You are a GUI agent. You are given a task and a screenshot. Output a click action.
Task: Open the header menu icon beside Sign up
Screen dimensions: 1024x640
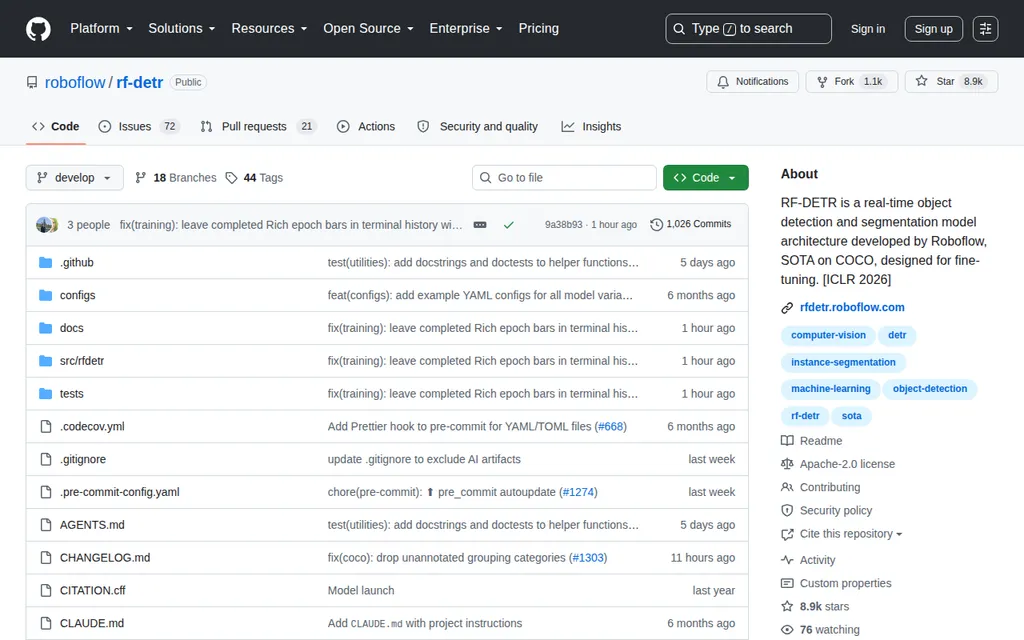point(985,29)
